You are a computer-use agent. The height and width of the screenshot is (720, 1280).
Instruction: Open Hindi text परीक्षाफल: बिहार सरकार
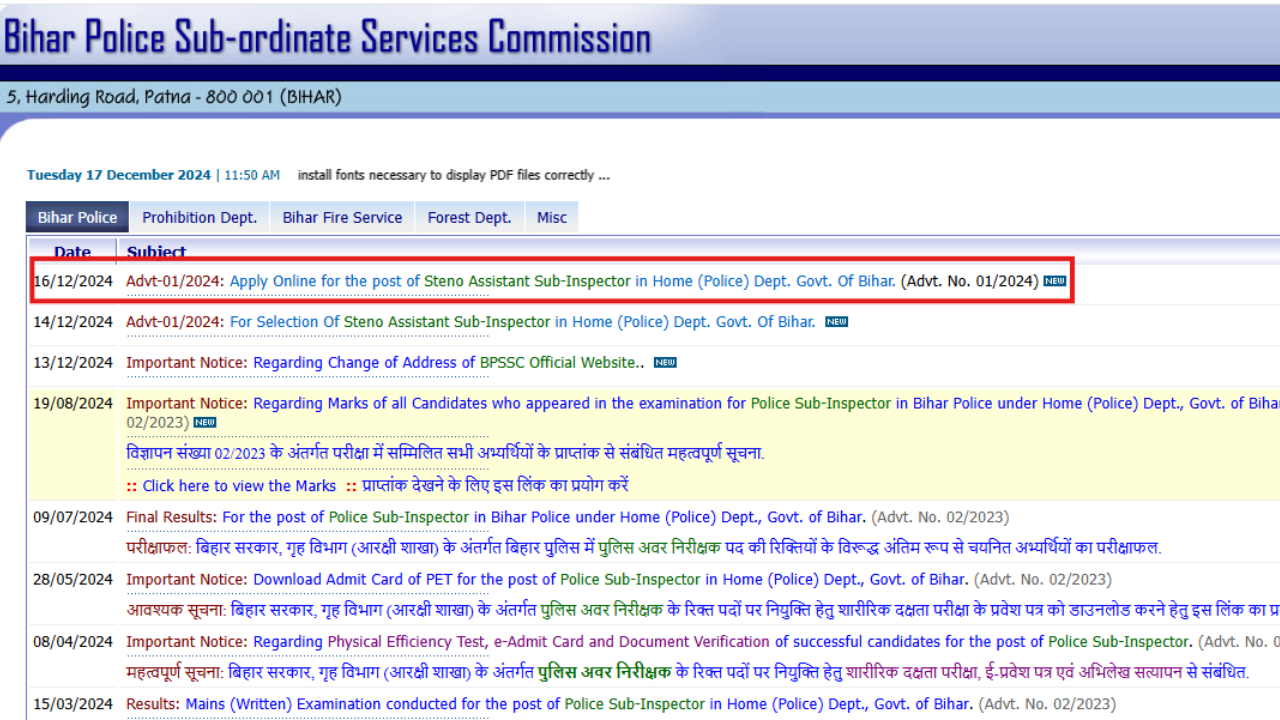(643, 548)
